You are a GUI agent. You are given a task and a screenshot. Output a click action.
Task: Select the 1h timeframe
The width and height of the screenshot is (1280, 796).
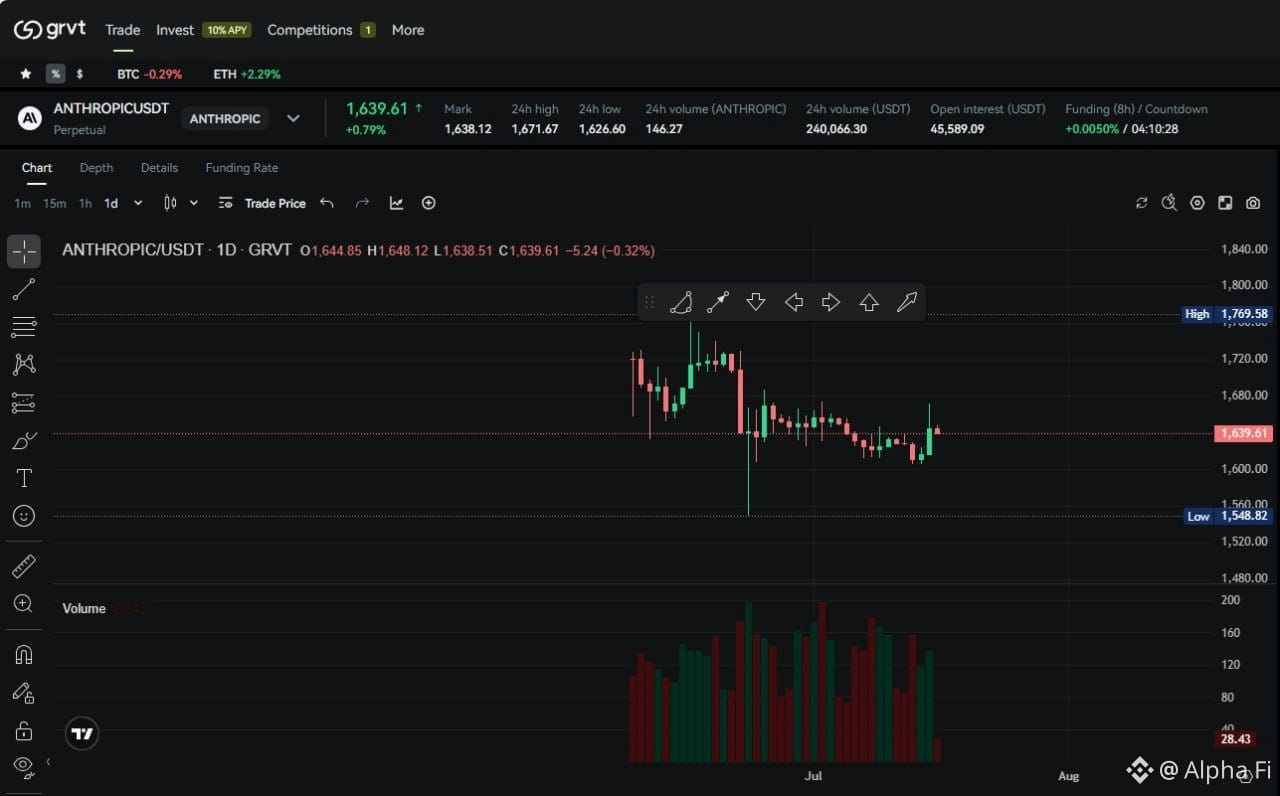pos(85,203)
